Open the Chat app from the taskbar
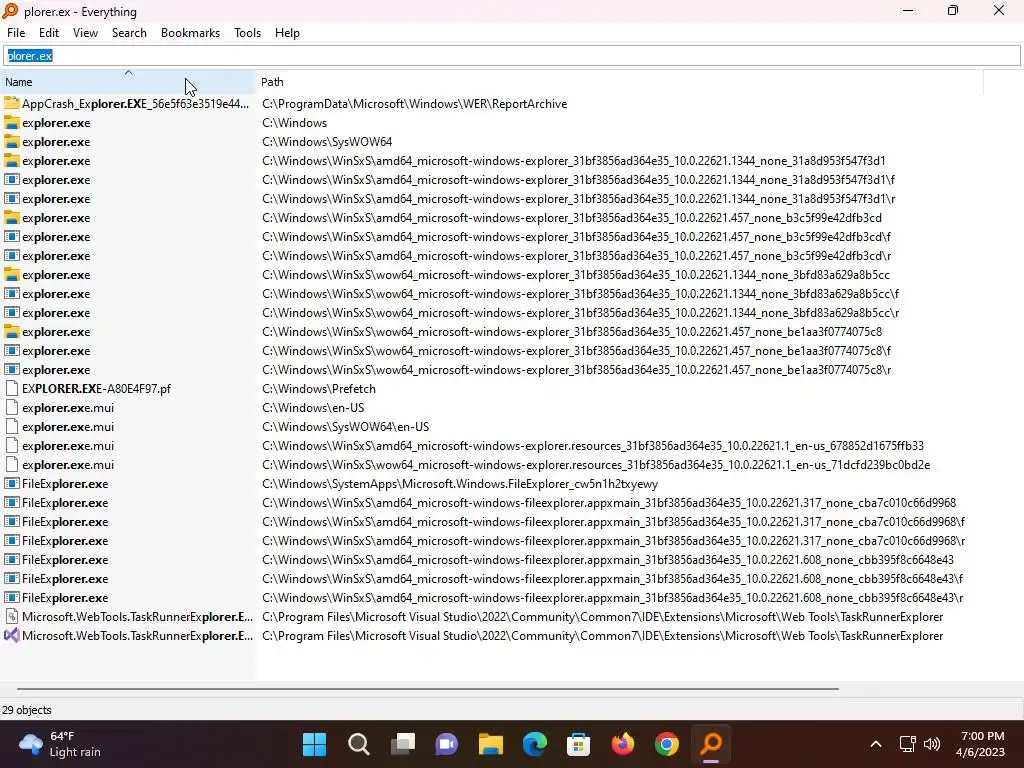Screen dimensions: 1024x768 coord(447,744)
